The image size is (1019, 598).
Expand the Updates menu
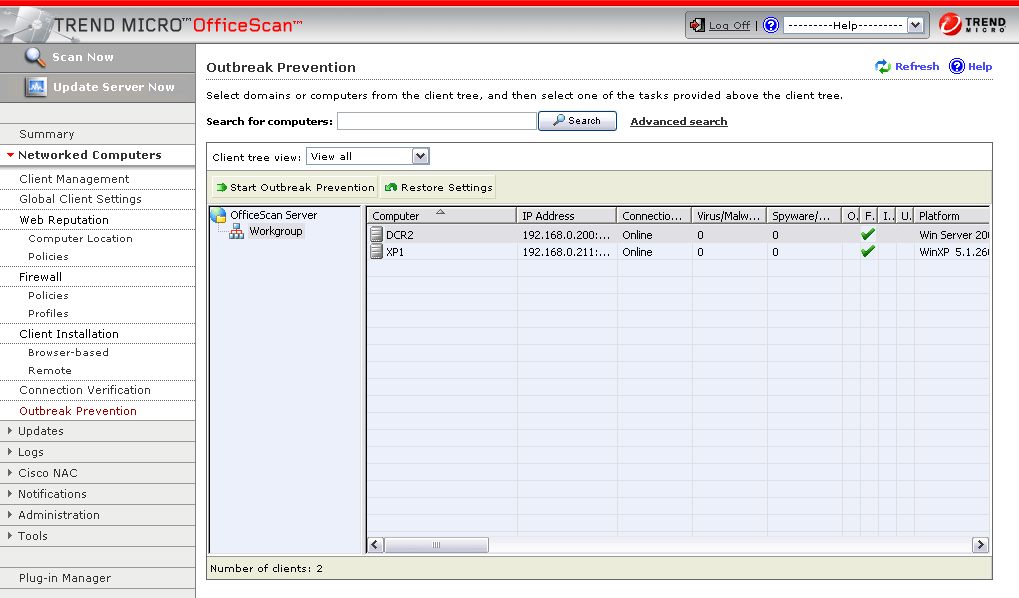coord(10,430)
